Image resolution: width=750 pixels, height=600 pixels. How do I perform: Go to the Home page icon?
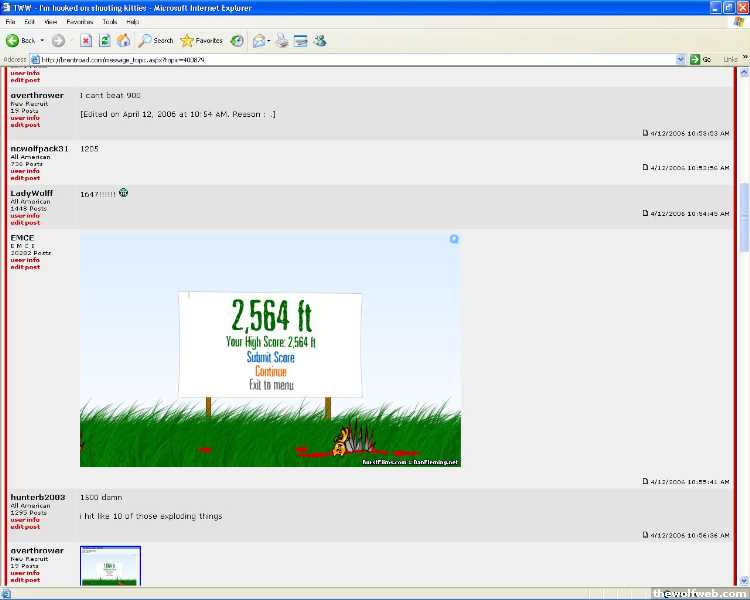tap(123, 41)
